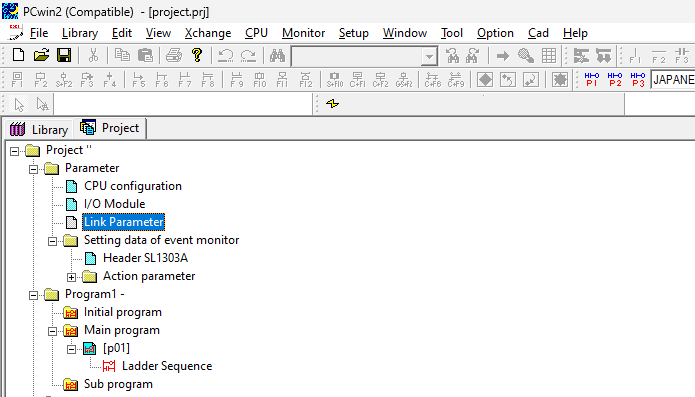Open the Cad menu

click(x=538, y=33)
